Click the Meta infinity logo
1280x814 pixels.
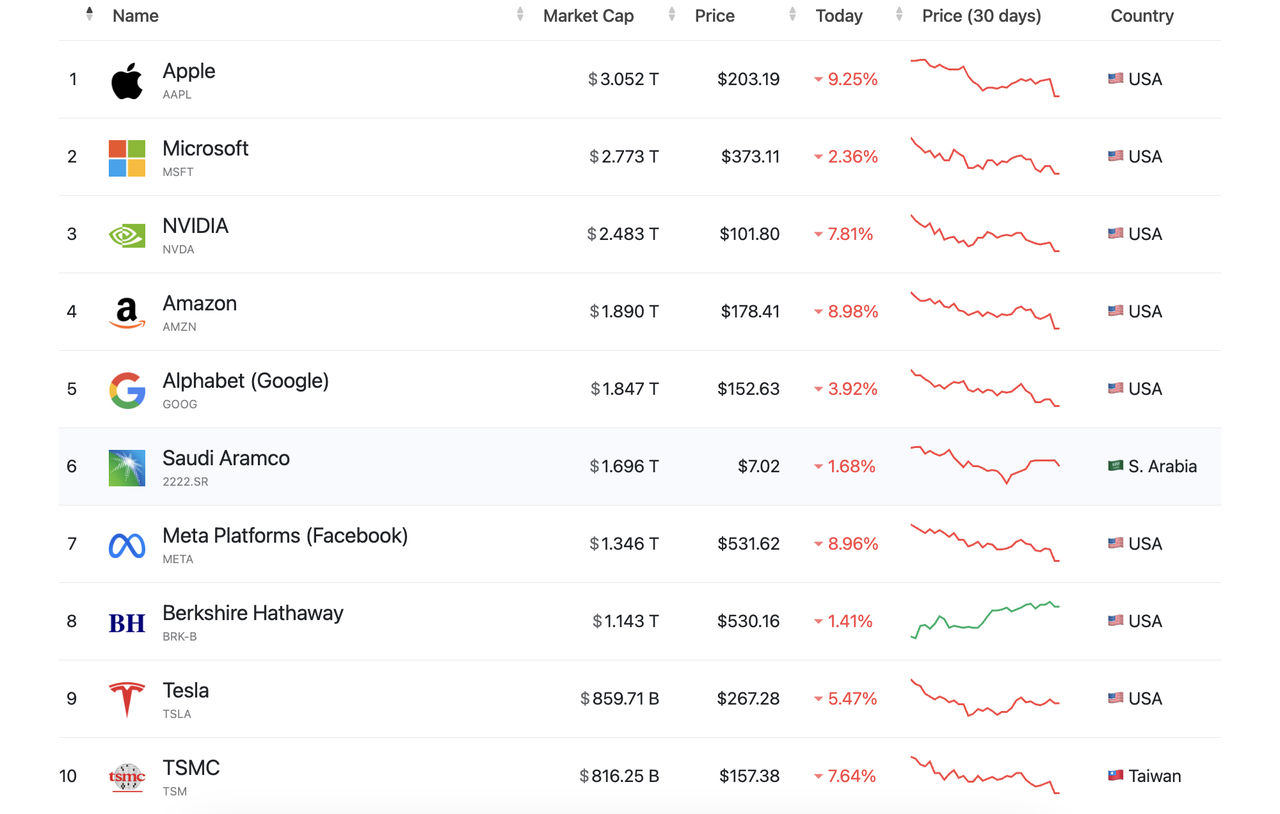[x=127, y=545]
